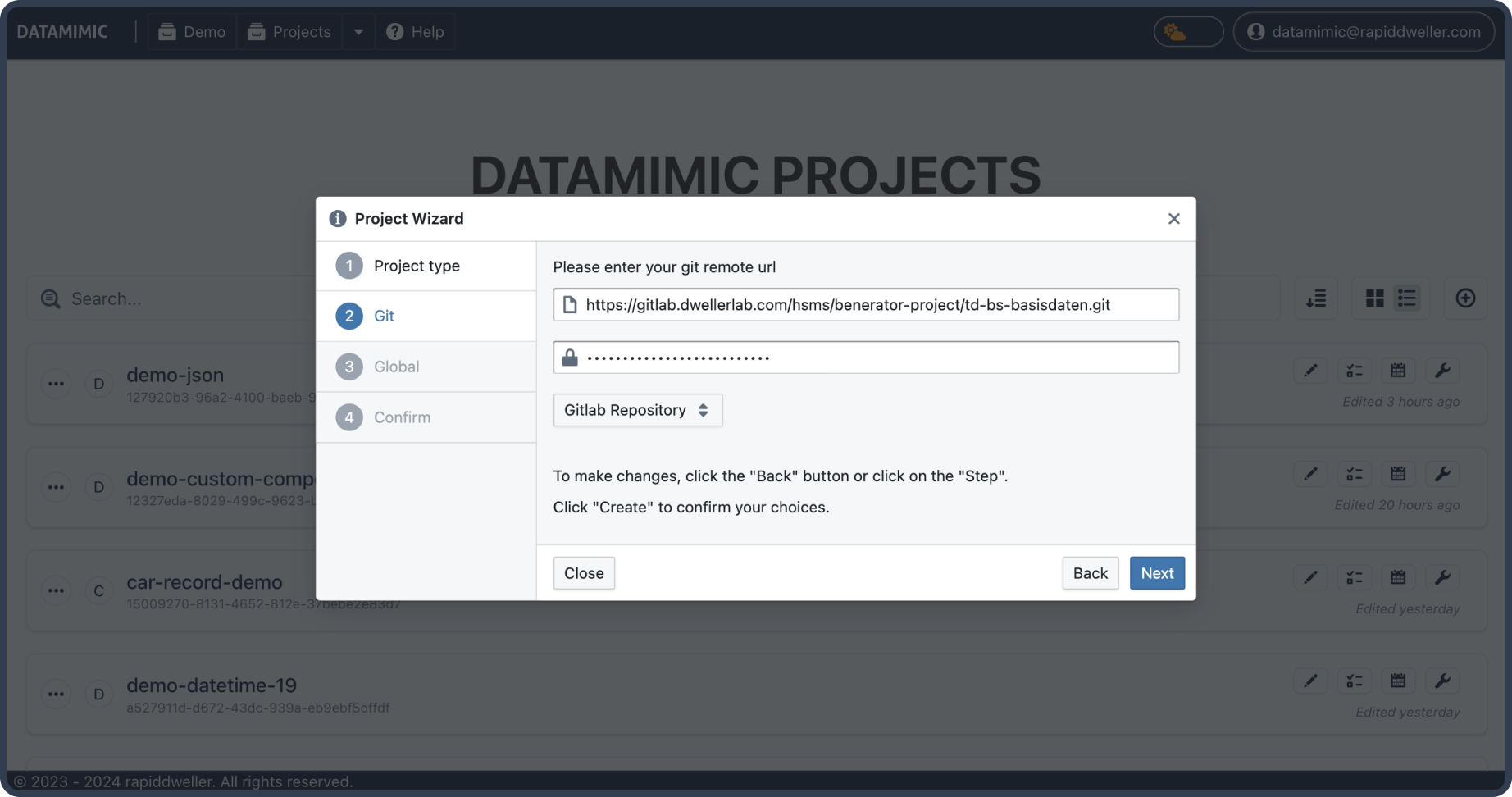Open three-dots menu for demo-json project
Screen dimensions: 1512x797
(56, 384)
